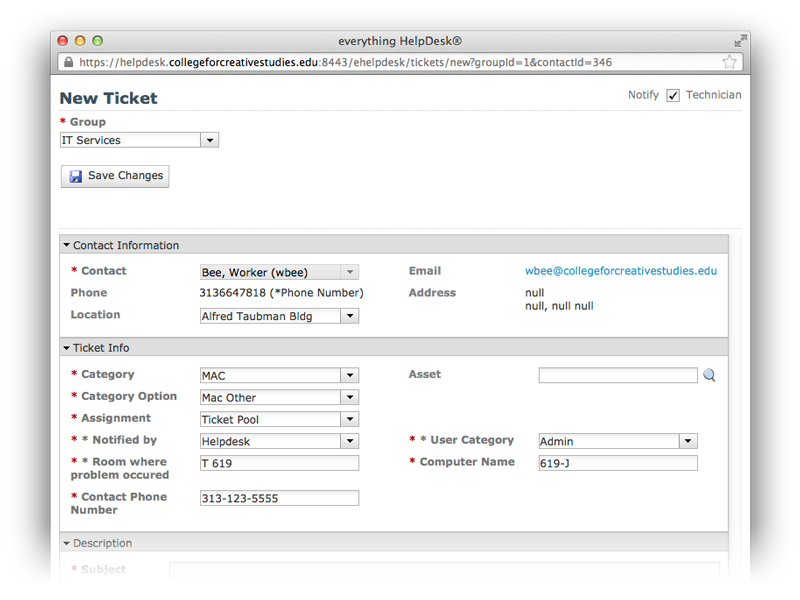Click the fullscreen arrows icon in title bar
Image resolution: width=800 pixels, height=600 pixels.
click(740, 41)
